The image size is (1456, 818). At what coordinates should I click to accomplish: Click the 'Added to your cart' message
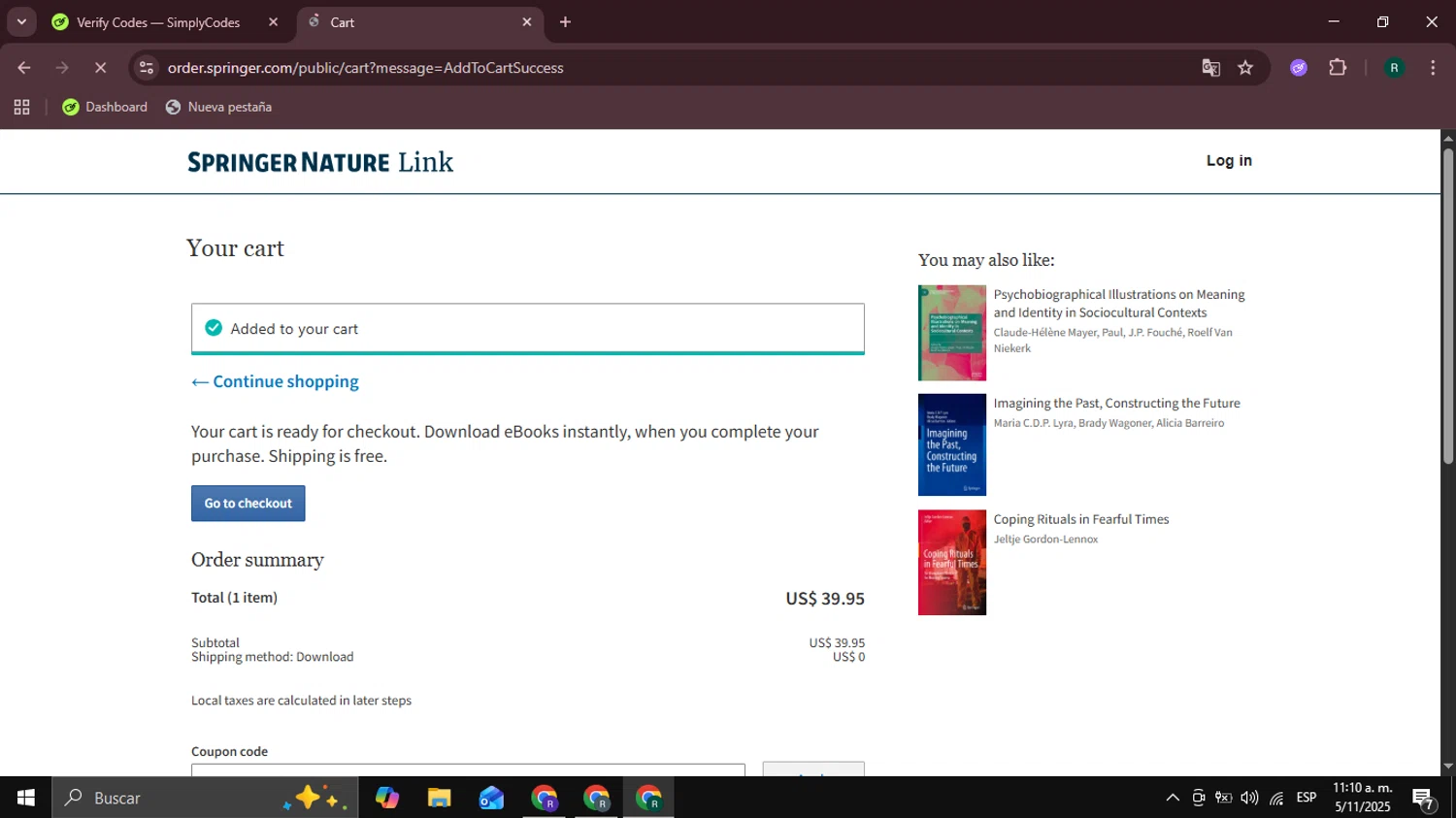294,329
